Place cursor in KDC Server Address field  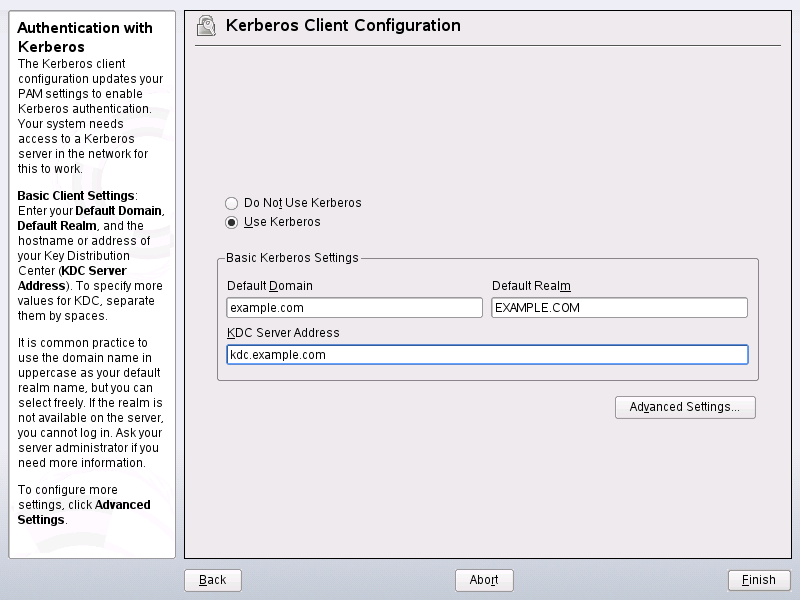click(x=487, y=355)
